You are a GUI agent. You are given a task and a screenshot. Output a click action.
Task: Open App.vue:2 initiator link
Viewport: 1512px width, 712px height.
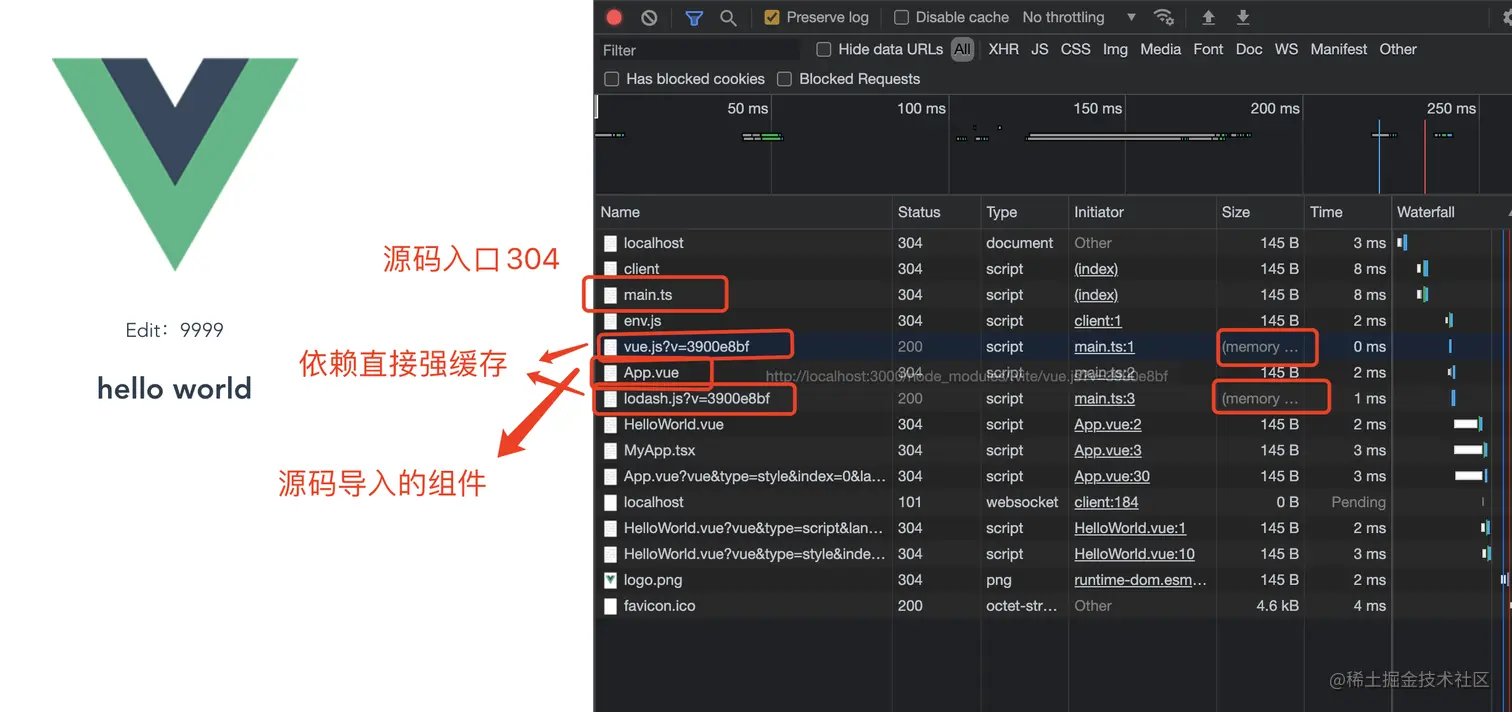[x=1108, y=424]
